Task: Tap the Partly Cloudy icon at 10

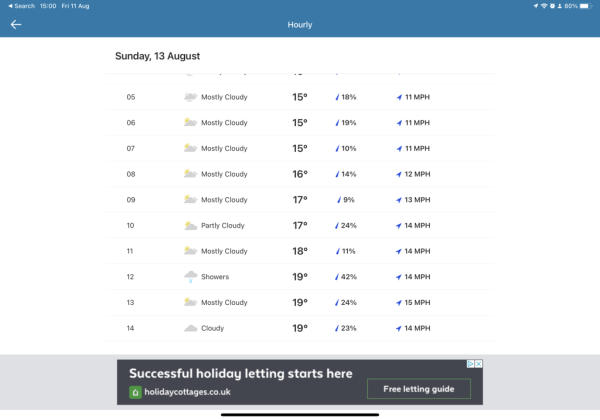Action: (190, 225)
